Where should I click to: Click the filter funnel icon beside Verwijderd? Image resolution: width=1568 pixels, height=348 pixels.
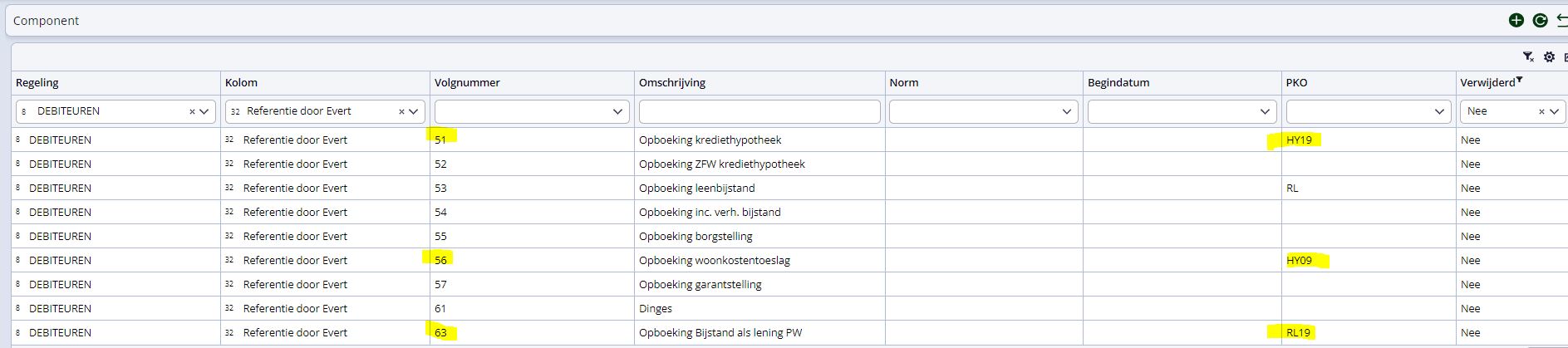(1520, 80)
